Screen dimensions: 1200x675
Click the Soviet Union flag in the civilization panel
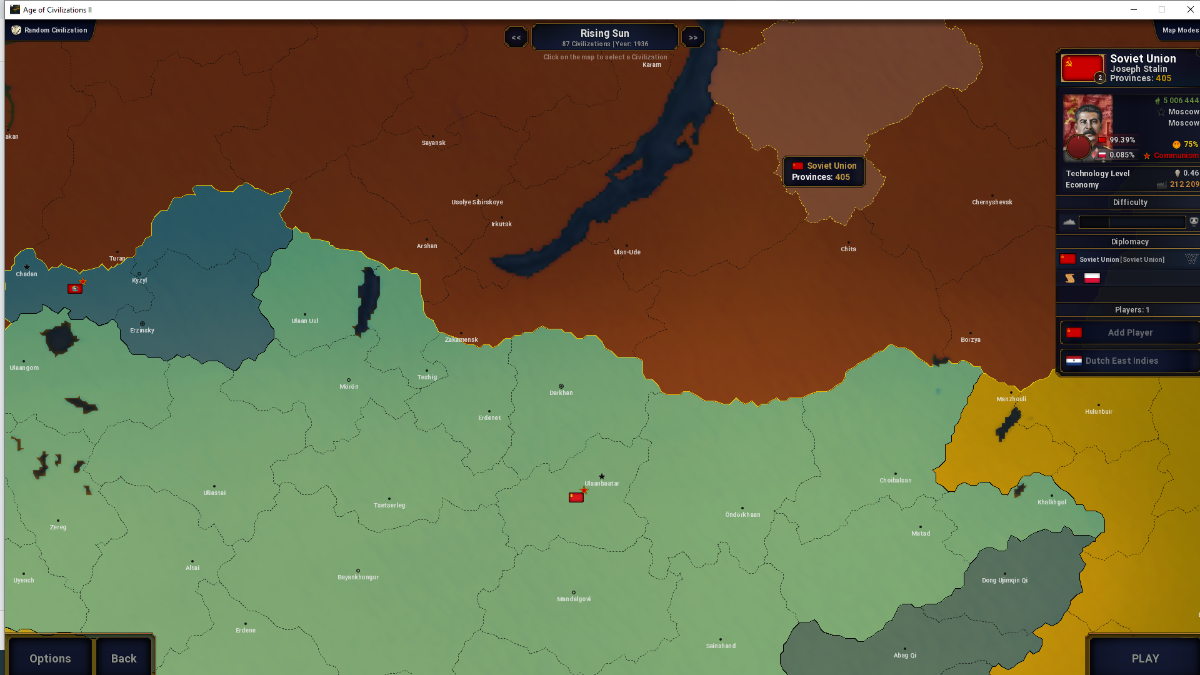tap(1082, 68)
